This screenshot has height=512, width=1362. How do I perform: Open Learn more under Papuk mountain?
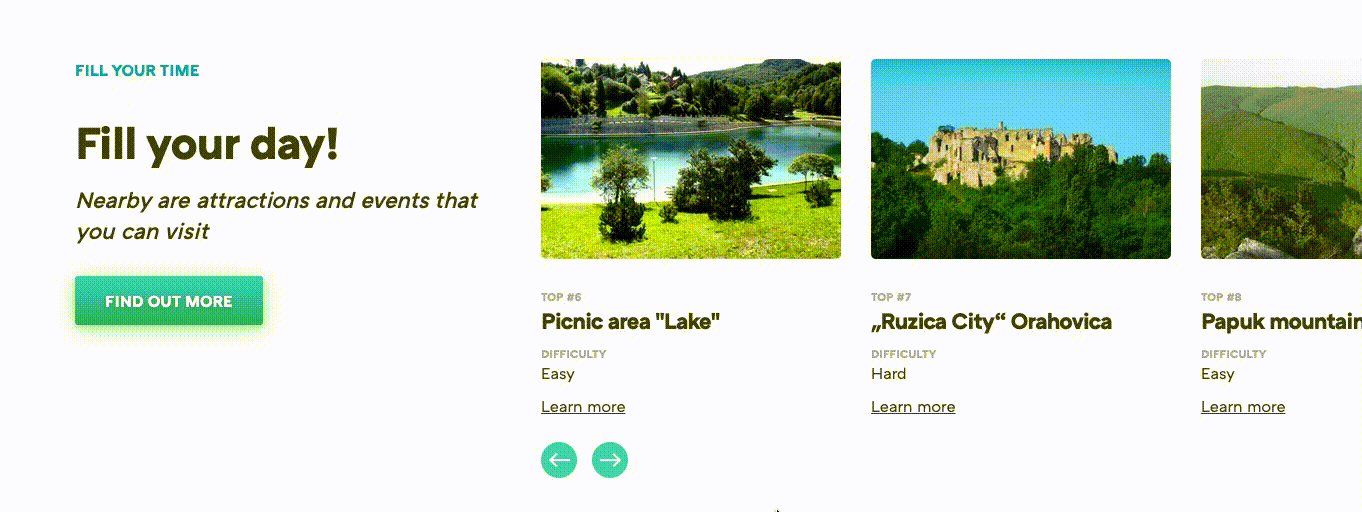[x=1243, y=407]
